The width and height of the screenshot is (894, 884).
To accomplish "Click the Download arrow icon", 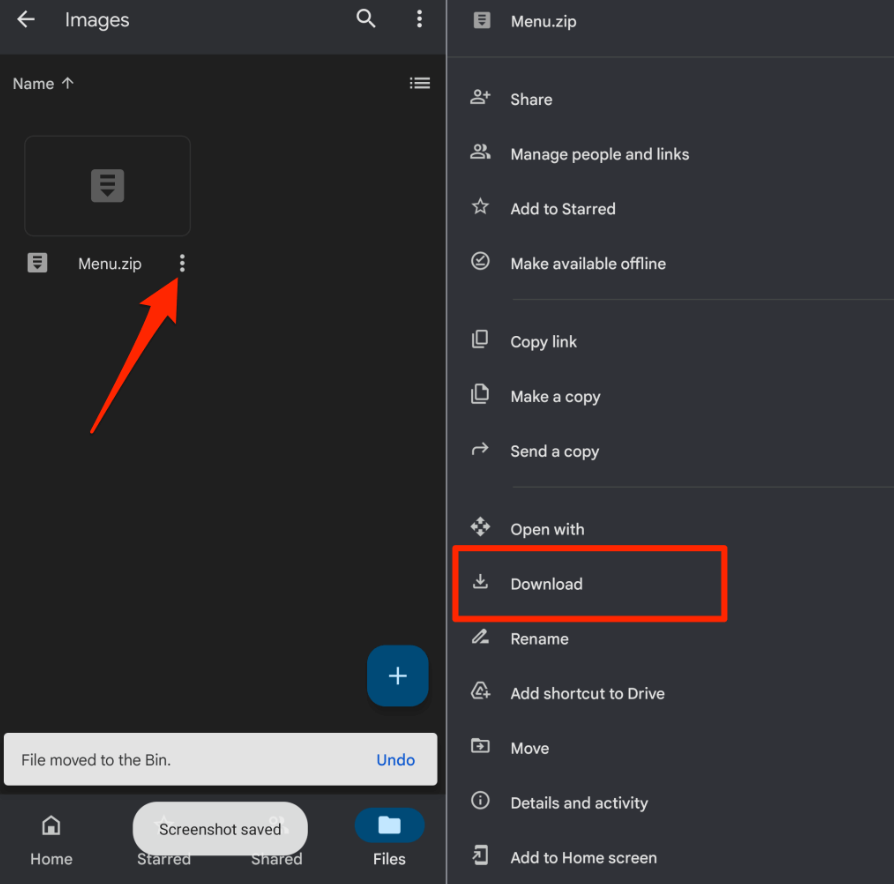I will pyautogui.click(x=480, y=582).
